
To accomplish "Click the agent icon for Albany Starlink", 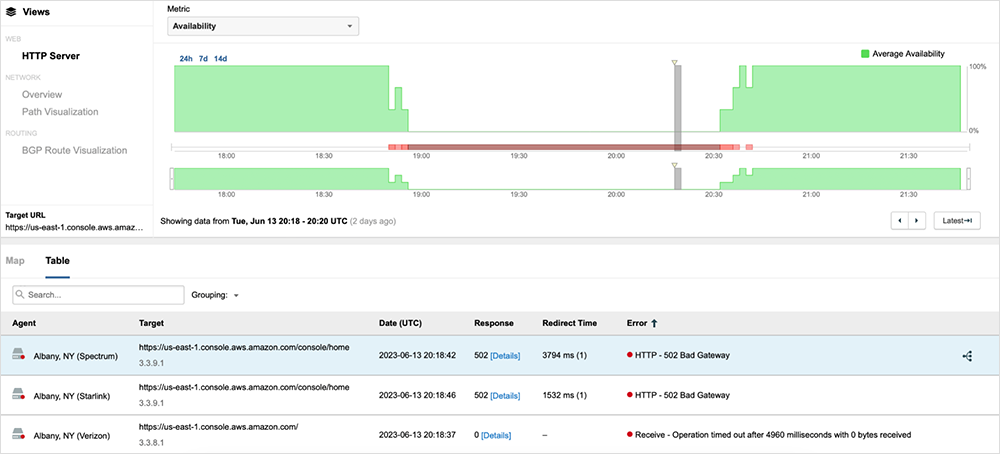I will click(x=19, y=395).
